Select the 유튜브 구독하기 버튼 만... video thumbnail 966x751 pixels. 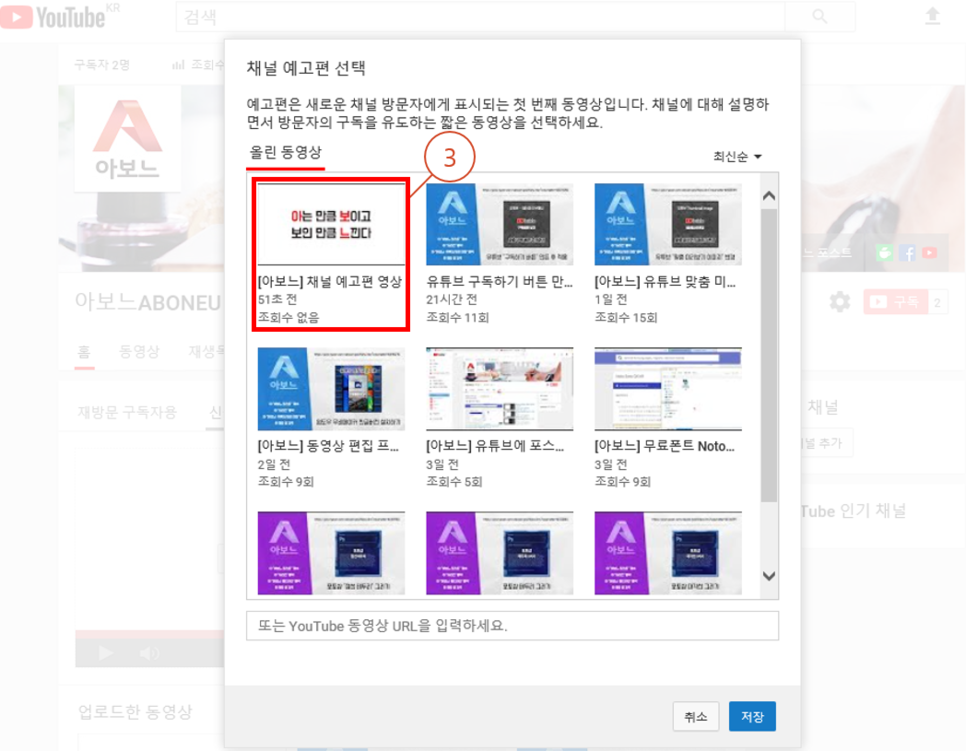(500, 224)
